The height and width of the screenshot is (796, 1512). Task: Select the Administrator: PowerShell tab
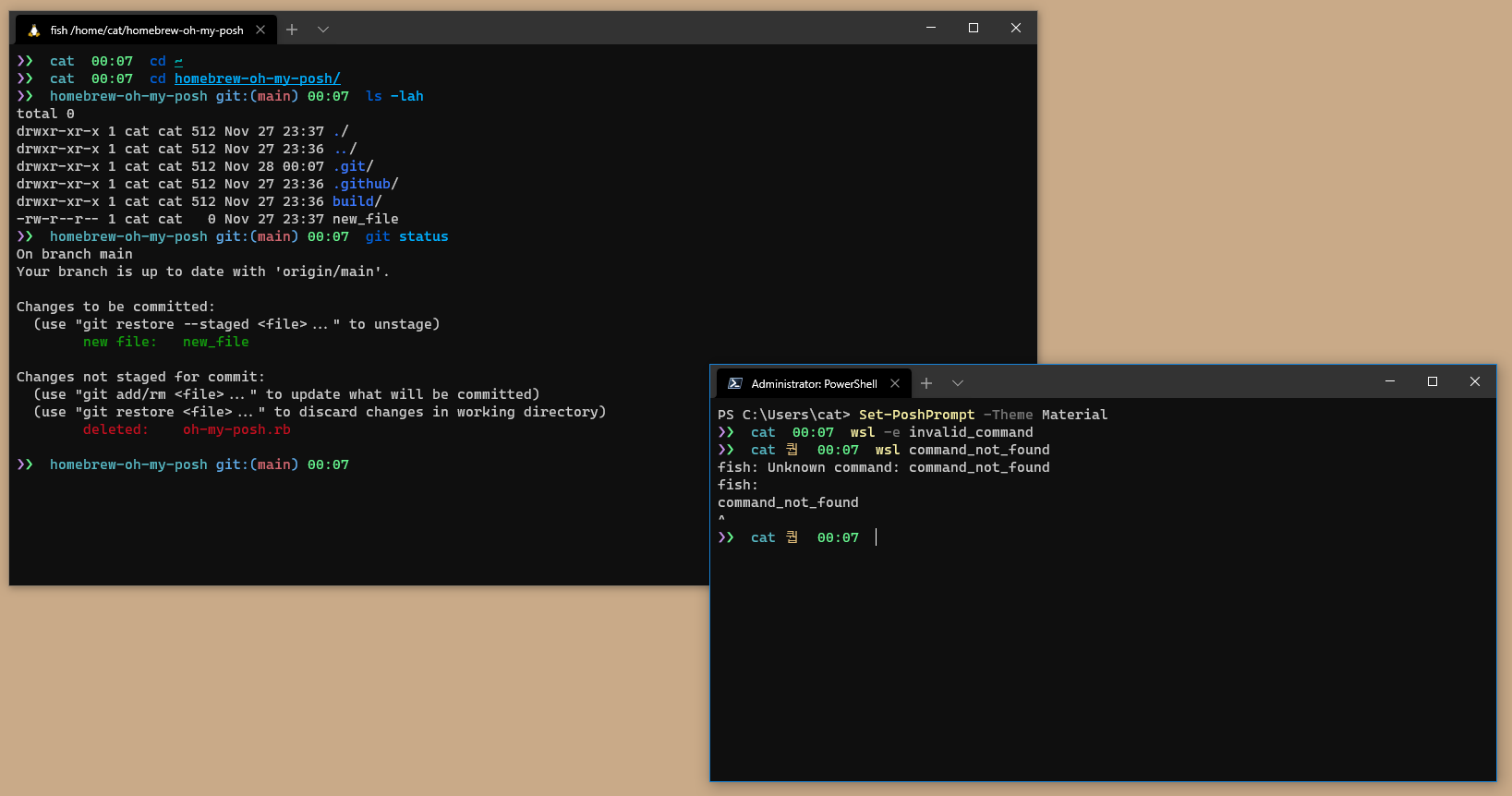tap(815, 383)
